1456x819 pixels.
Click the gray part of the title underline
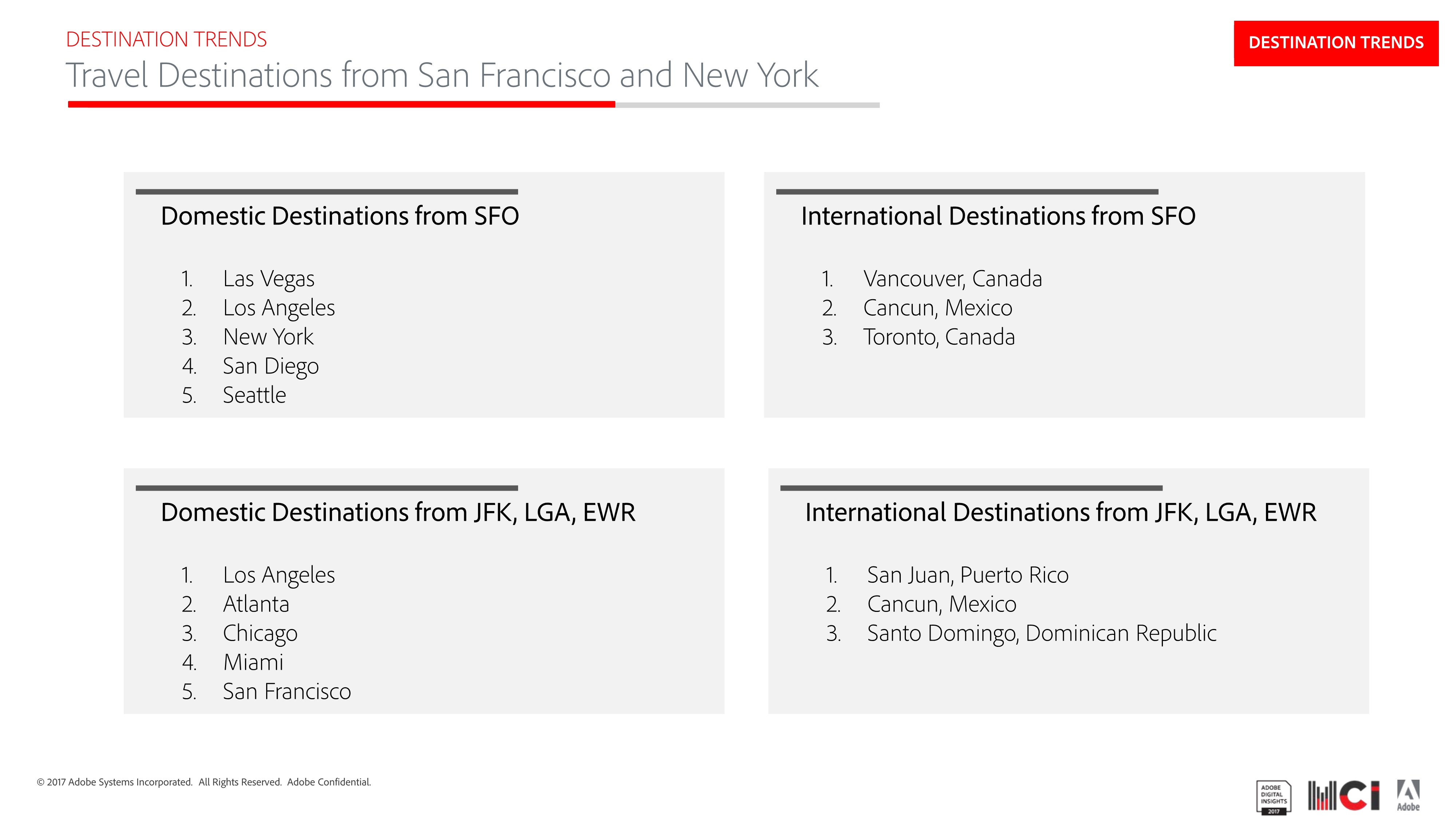[747, 105]
